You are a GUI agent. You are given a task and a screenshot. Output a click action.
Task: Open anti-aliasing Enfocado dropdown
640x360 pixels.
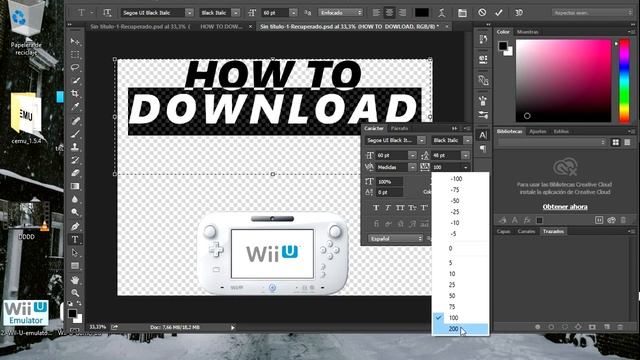340,13
